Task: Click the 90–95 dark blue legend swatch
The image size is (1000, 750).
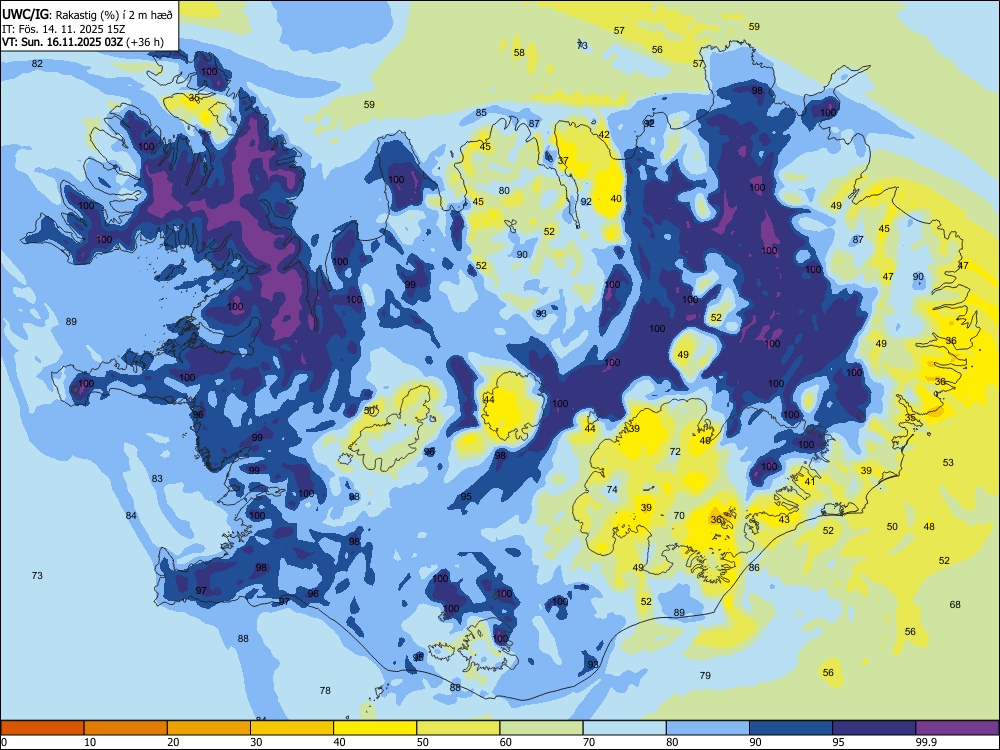Action: tap(791, 728)
